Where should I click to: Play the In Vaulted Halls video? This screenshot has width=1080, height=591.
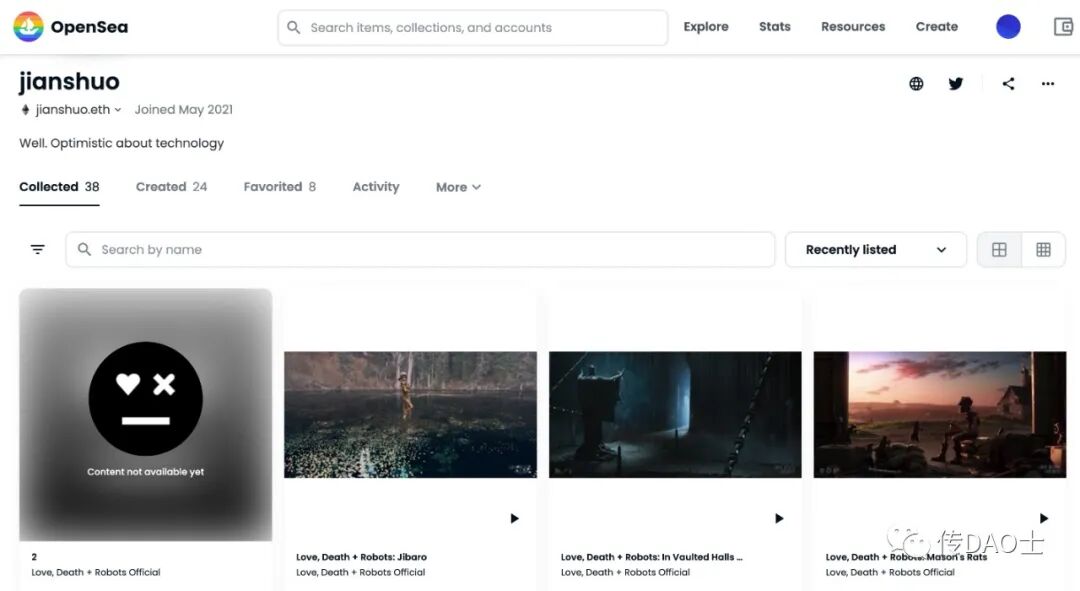coord(779,518)
